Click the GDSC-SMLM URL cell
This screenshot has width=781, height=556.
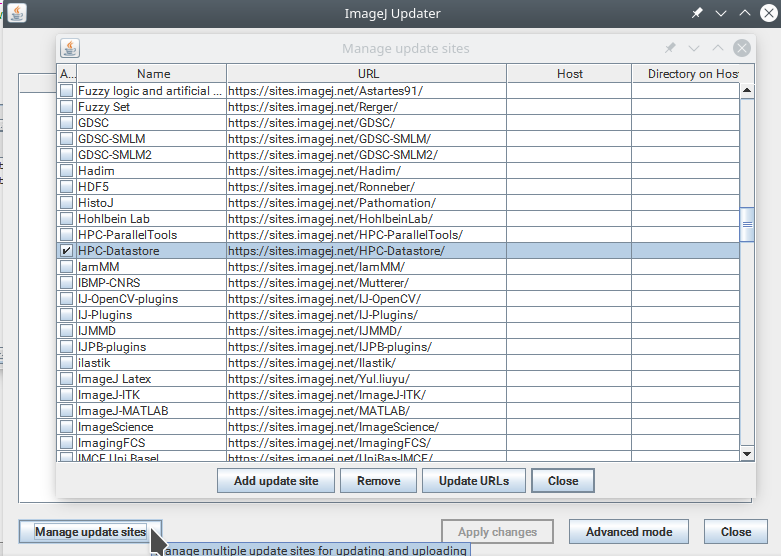pos(367,139)
